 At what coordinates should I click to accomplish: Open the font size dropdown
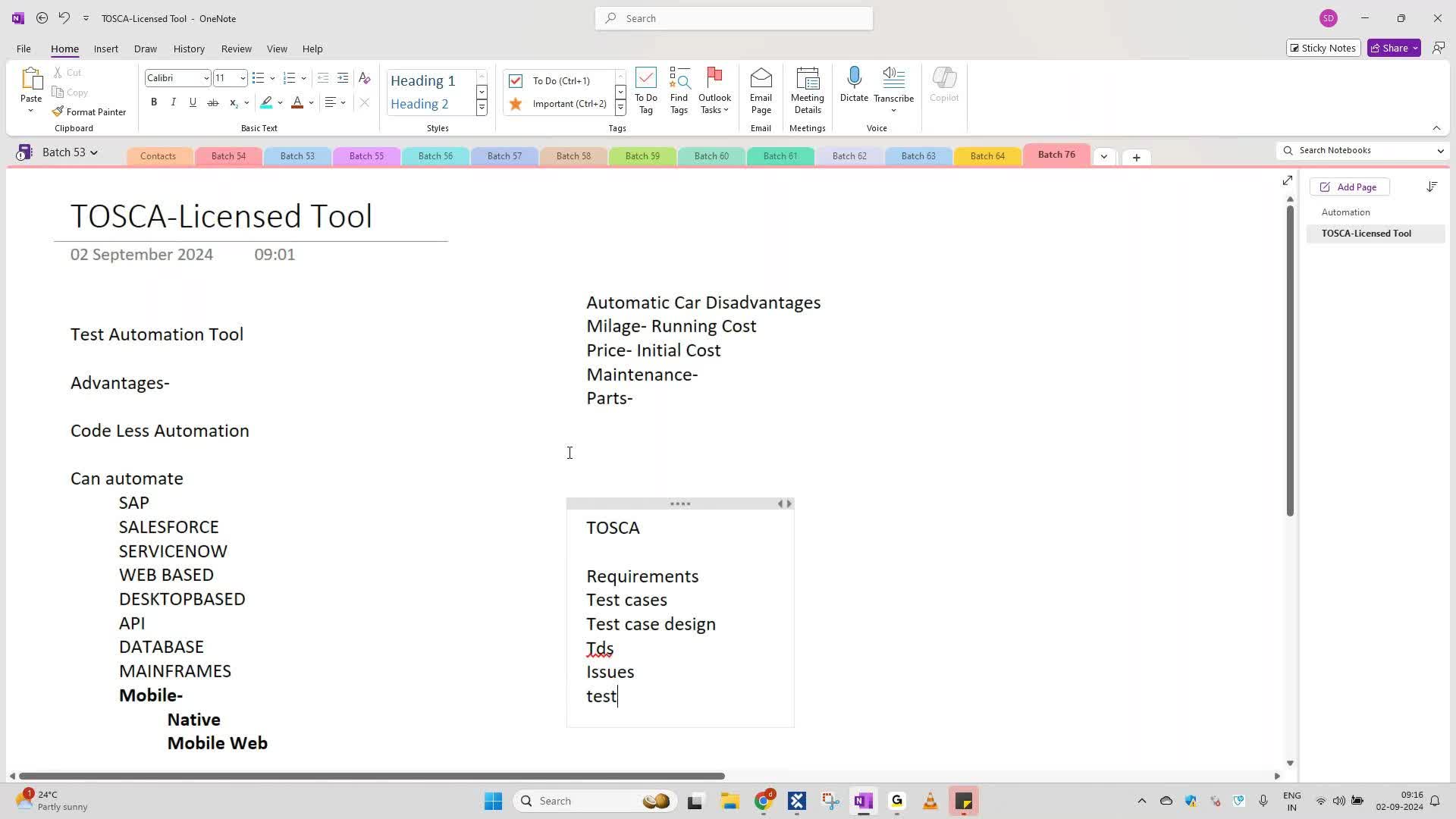point(242,78)
